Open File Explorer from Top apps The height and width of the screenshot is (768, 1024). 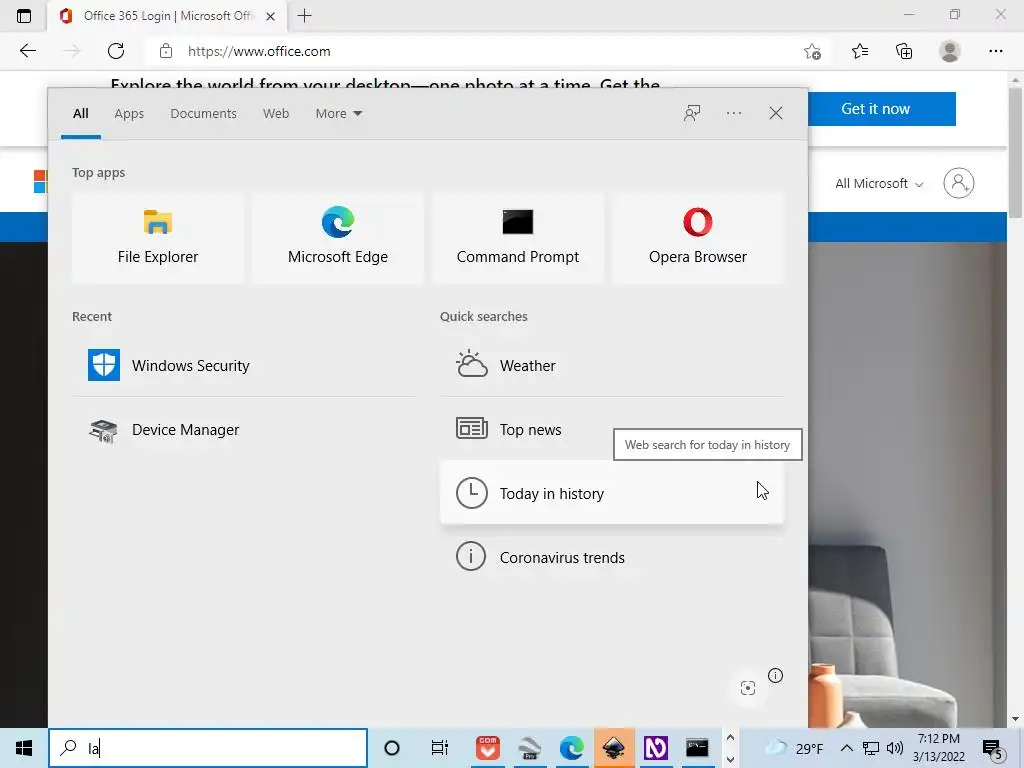pyautogui.click(x=157, y=238)
